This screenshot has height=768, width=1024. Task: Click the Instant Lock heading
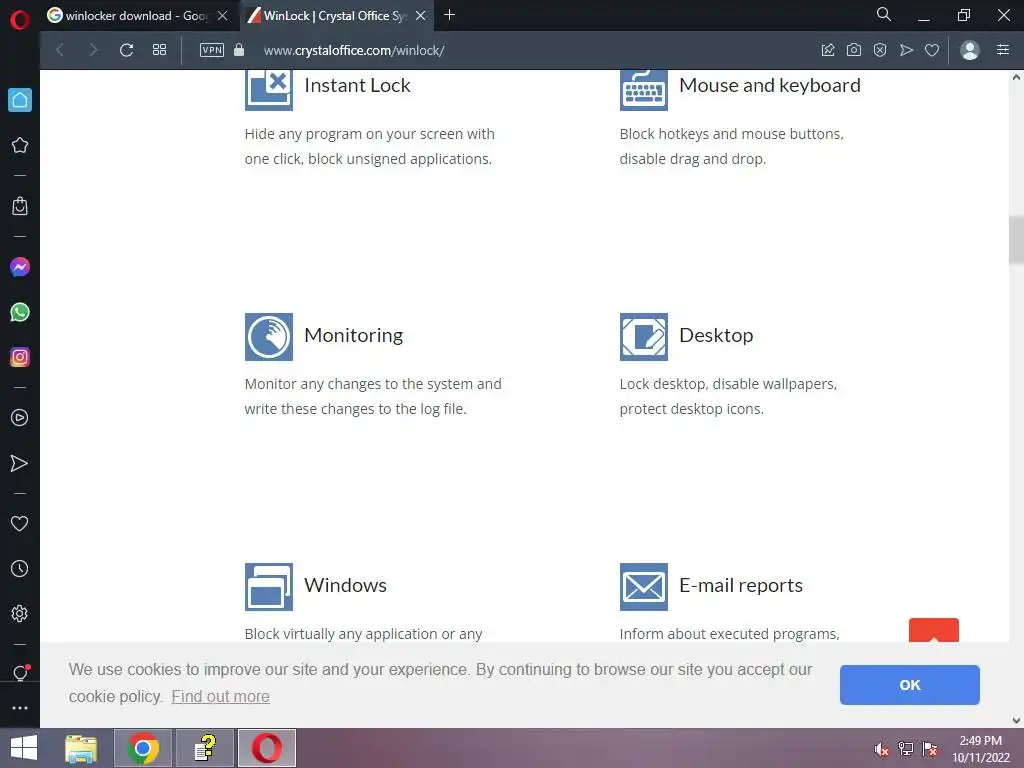tap(357, 86)
